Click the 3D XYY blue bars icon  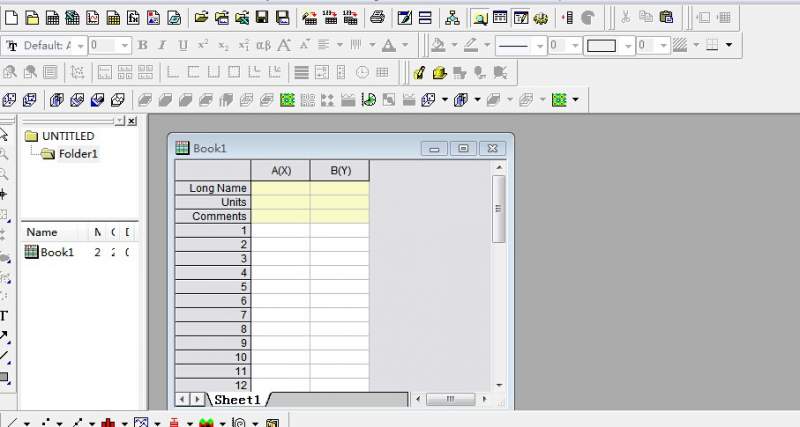click(x=57, y=100)
